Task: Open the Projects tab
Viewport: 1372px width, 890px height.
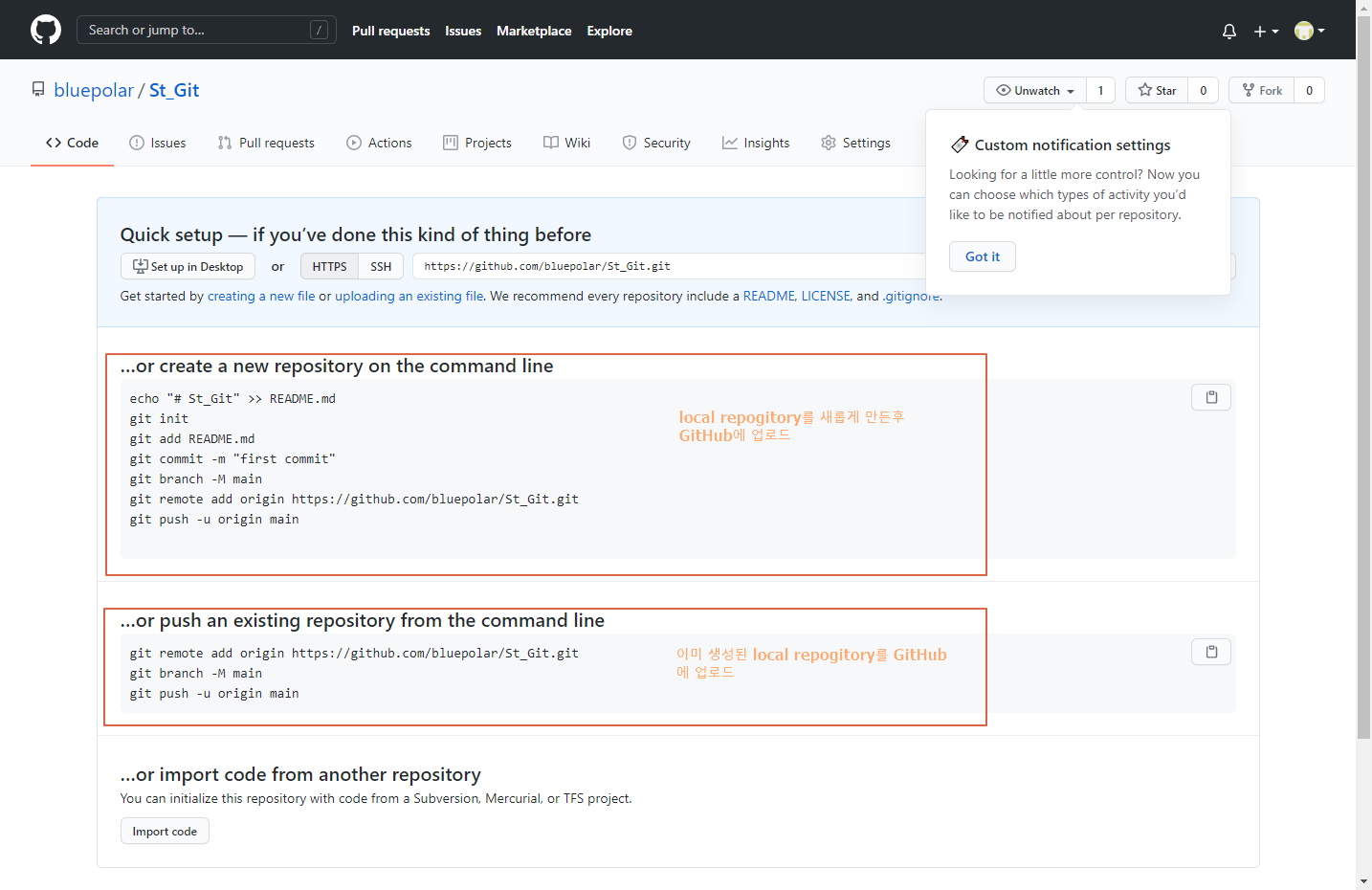Action: click(477, 143)
